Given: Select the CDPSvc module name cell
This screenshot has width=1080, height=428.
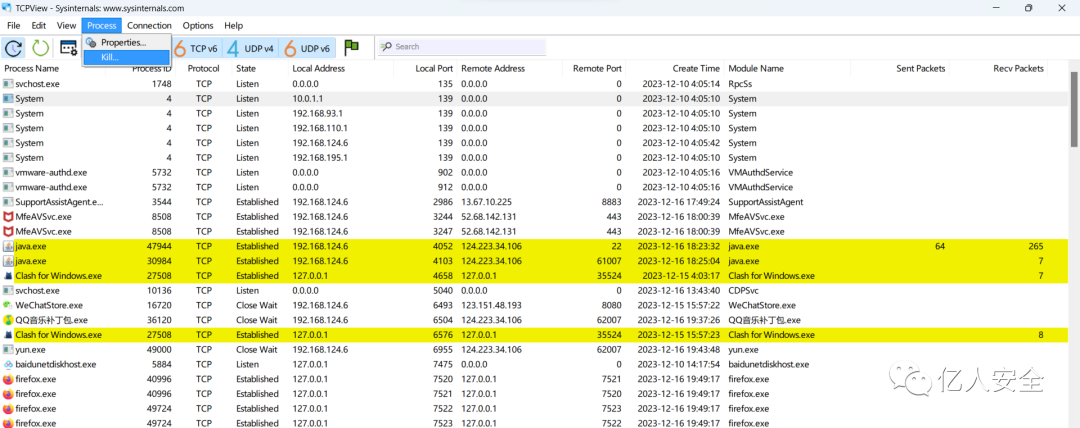Looking at the screenshot, I should click(x=744, y=291).
